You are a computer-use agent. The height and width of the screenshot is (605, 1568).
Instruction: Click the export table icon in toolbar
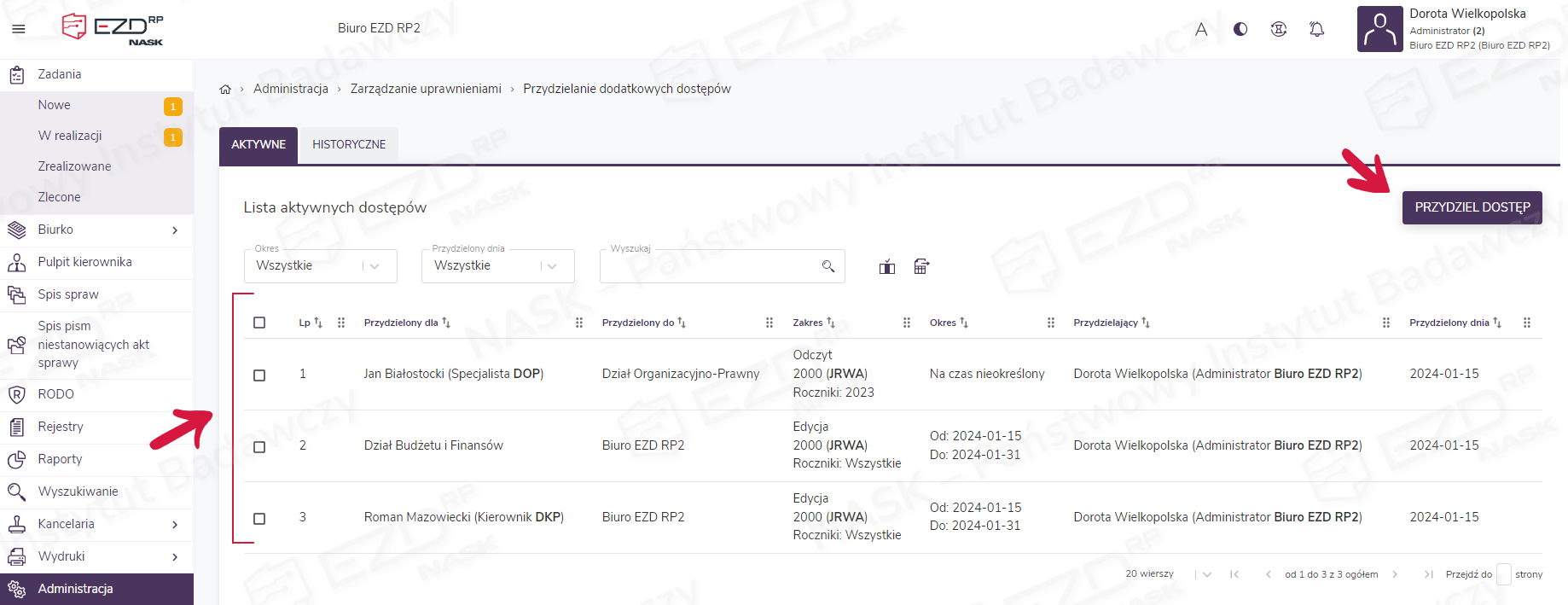921,266
